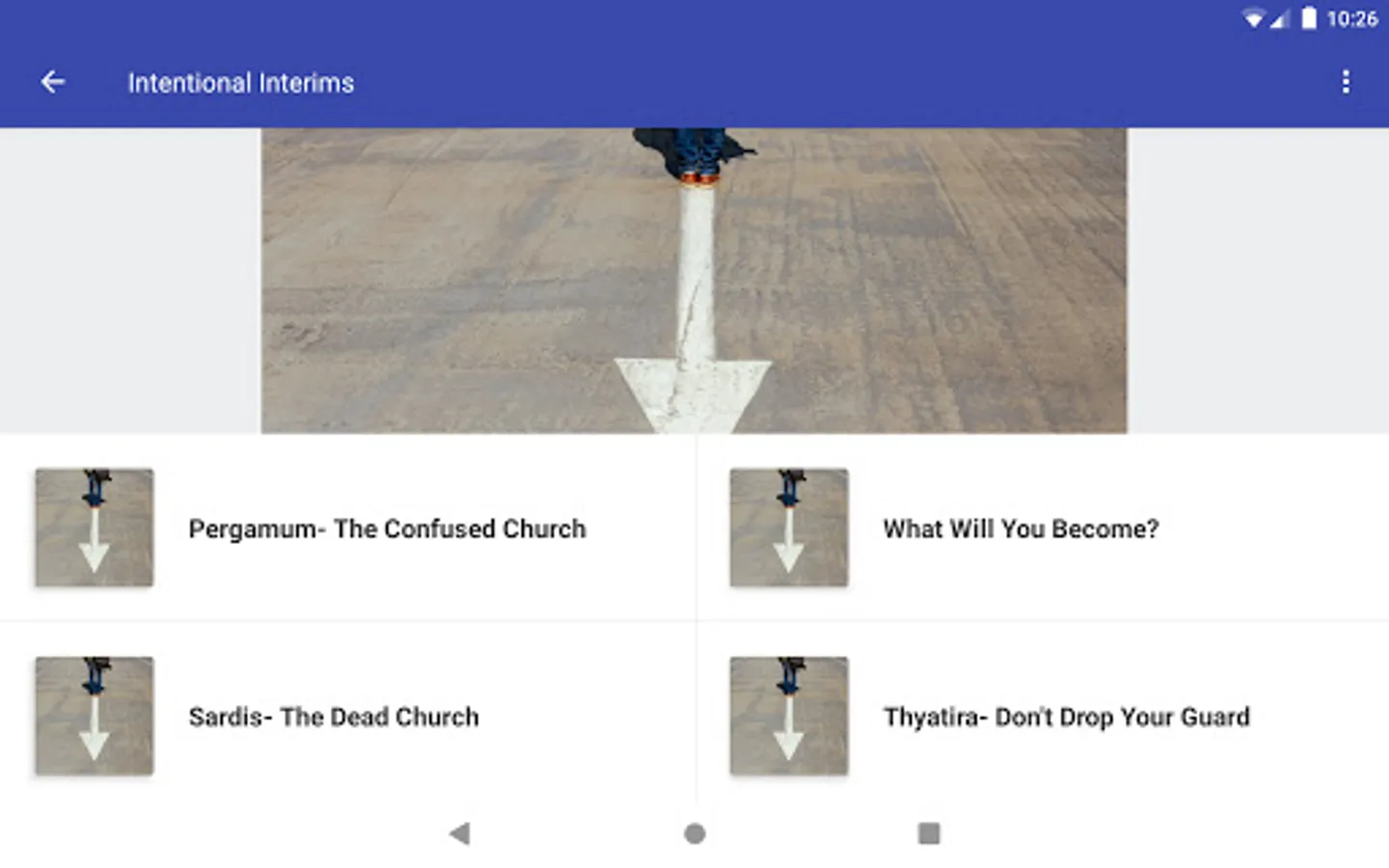Tap the Android home circle button
This screenshot has width=1389, height=868.
(694, 833)
